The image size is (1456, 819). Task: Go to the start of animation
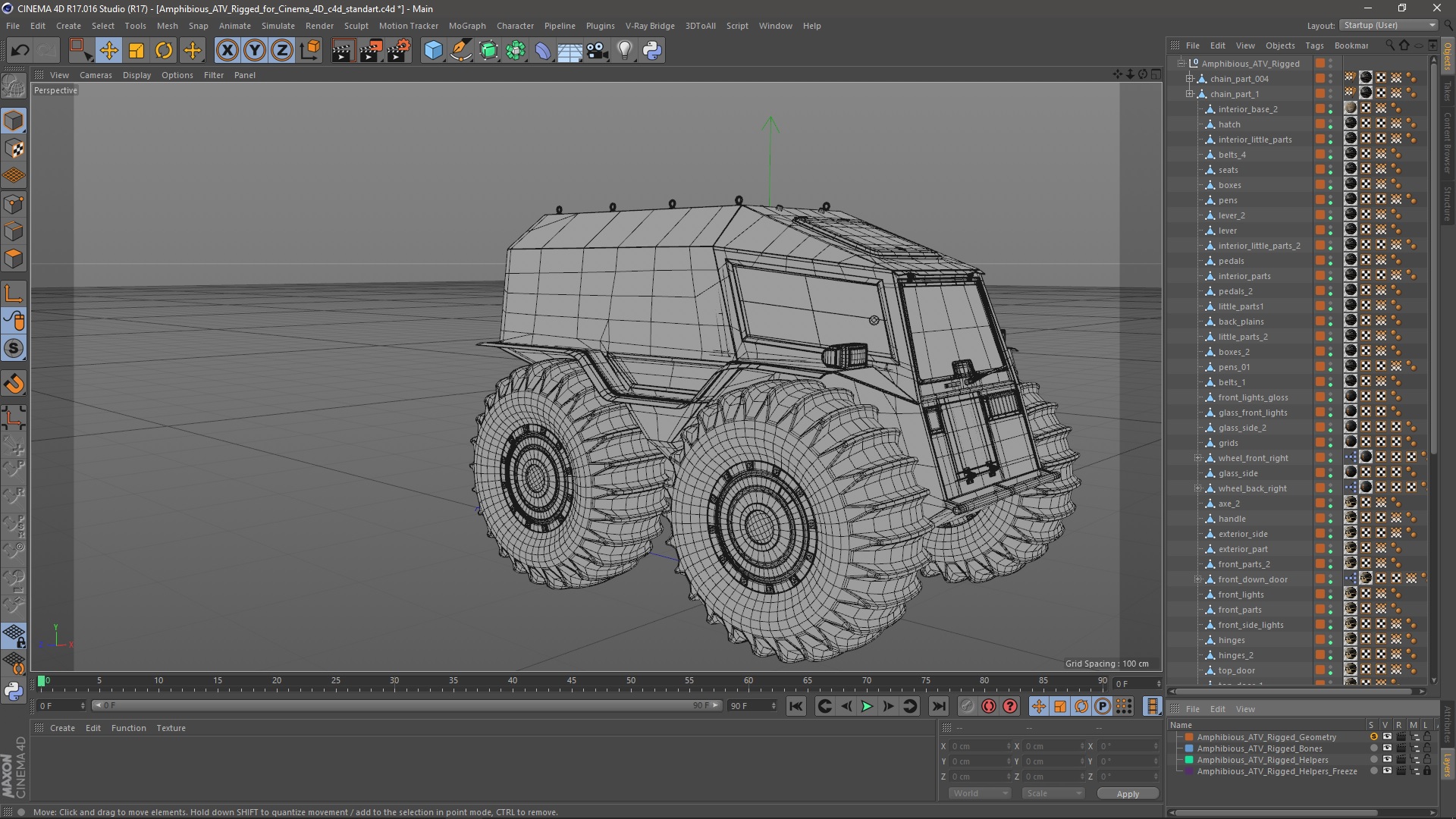click(x=795, y=706)
